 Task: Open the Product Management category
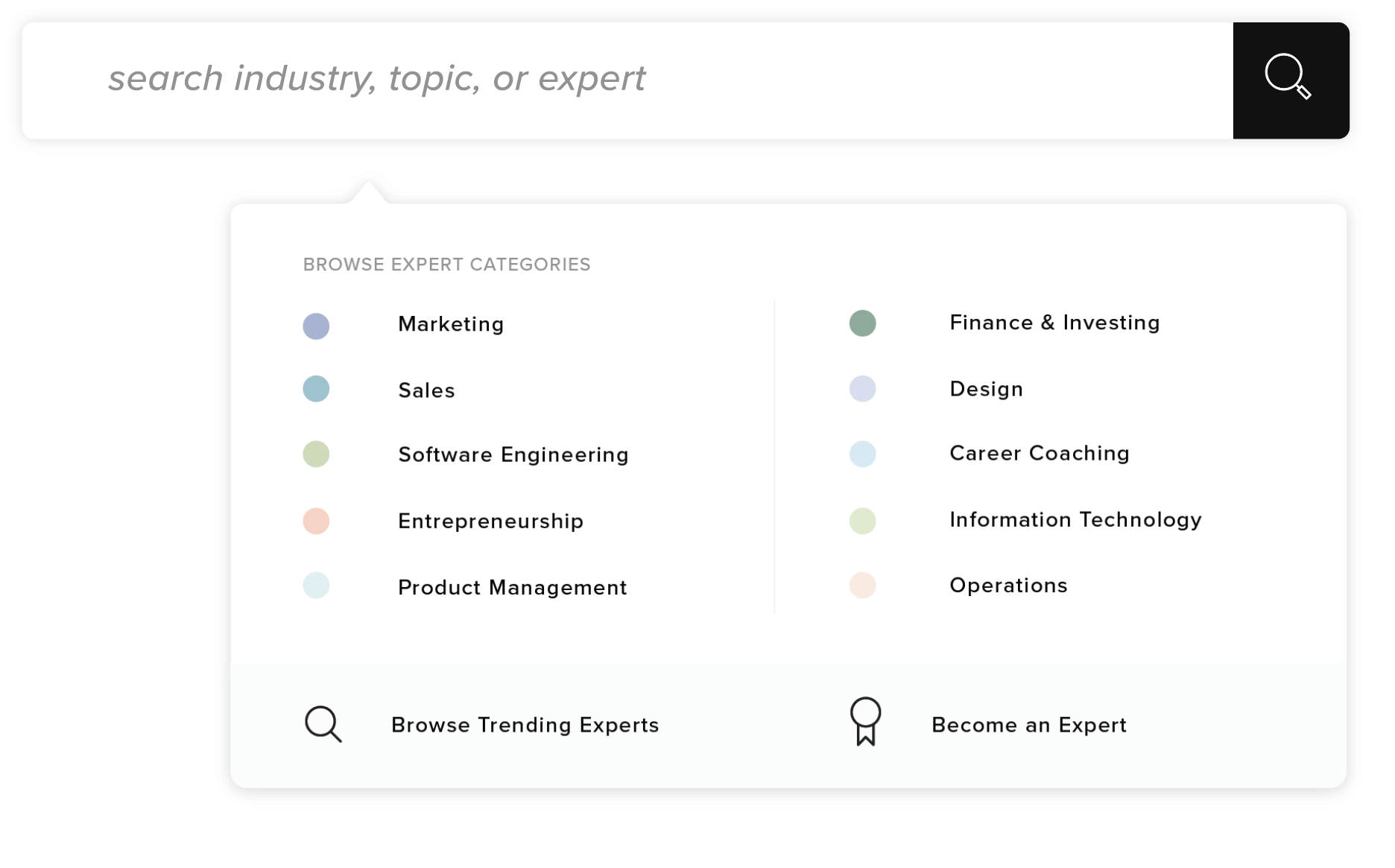pos(512,587)
